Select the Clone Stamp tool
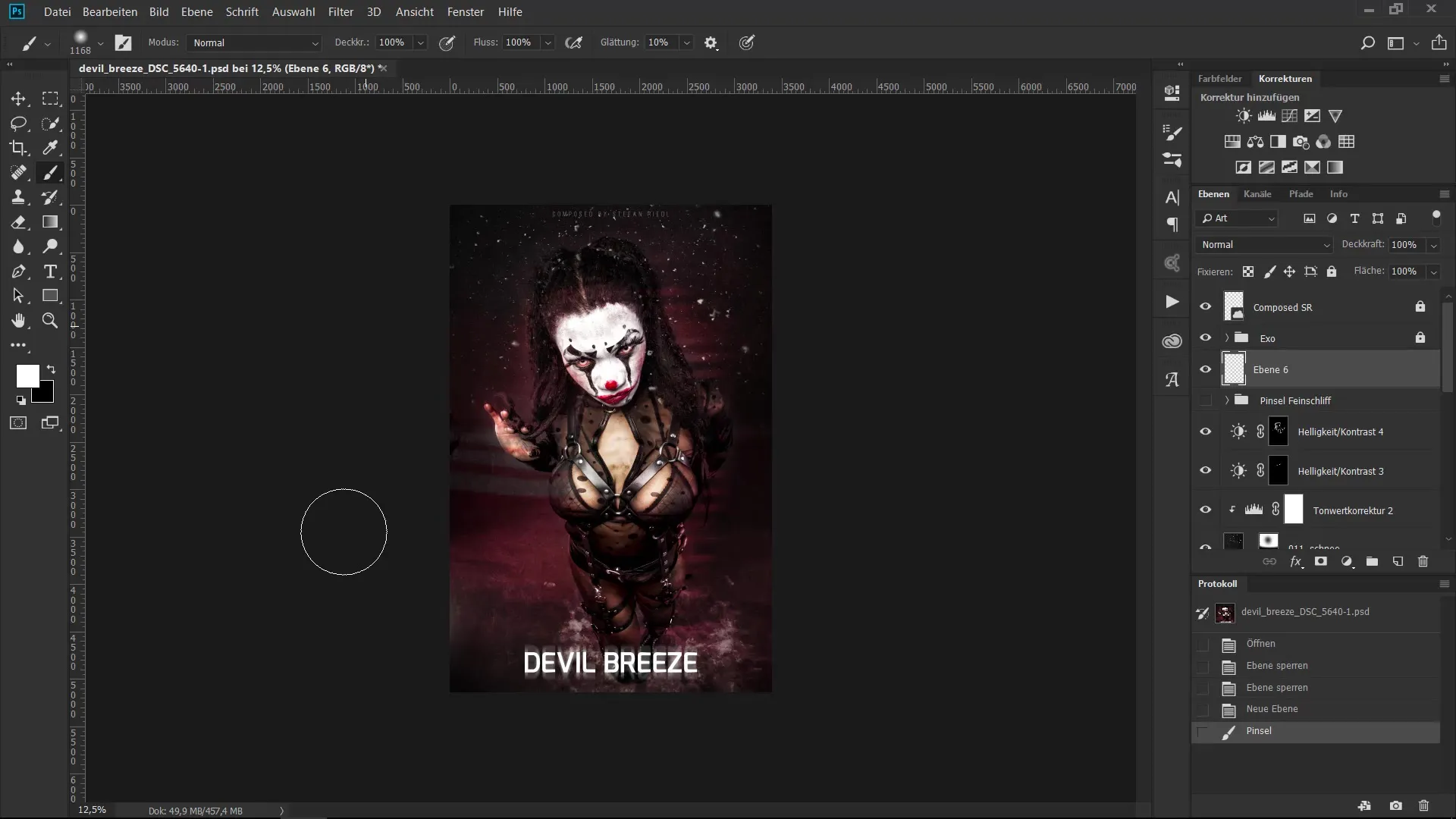This screenshot has height=819, width=1456. point(18,197)
